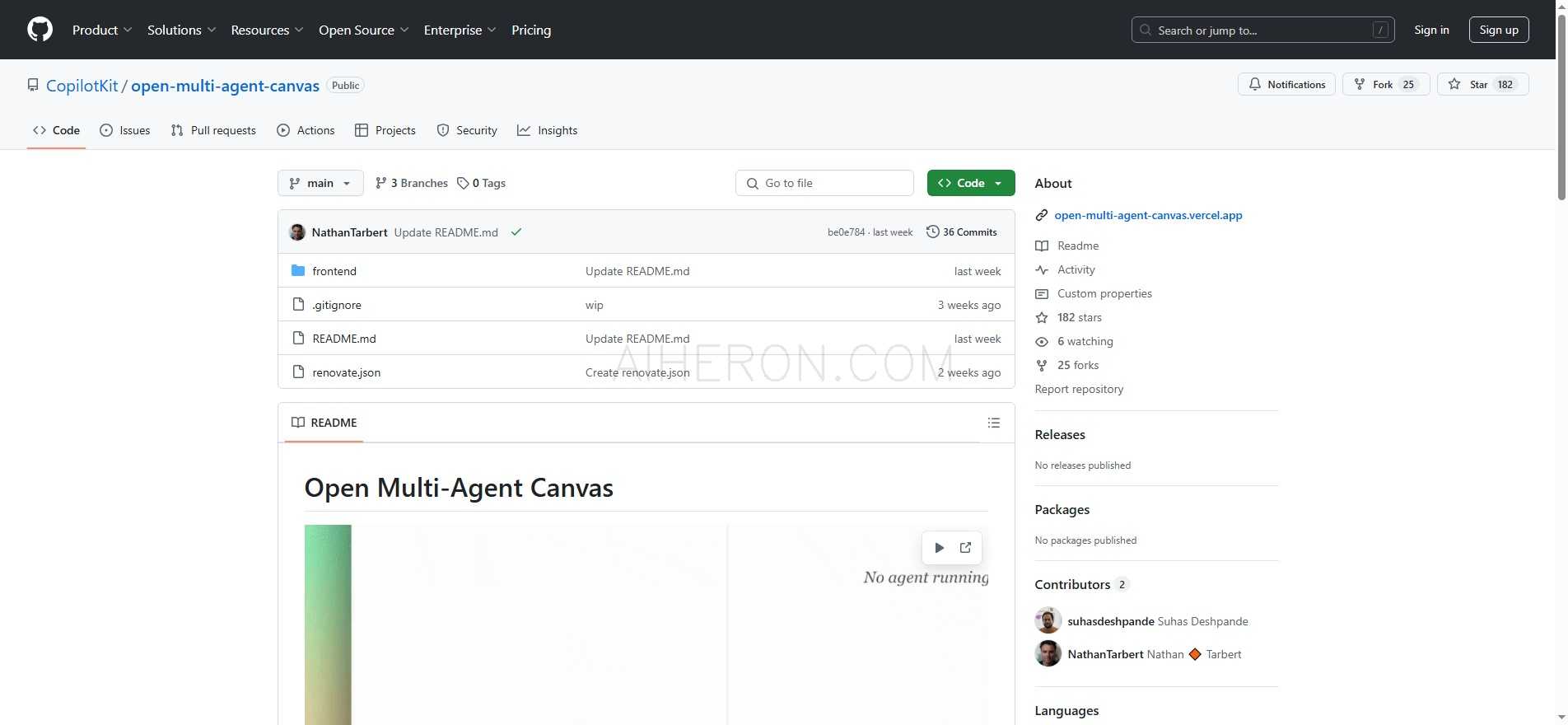Expand the Solutions menu
This screenshot has width=1568, height=725.
(x=181, y=30)
